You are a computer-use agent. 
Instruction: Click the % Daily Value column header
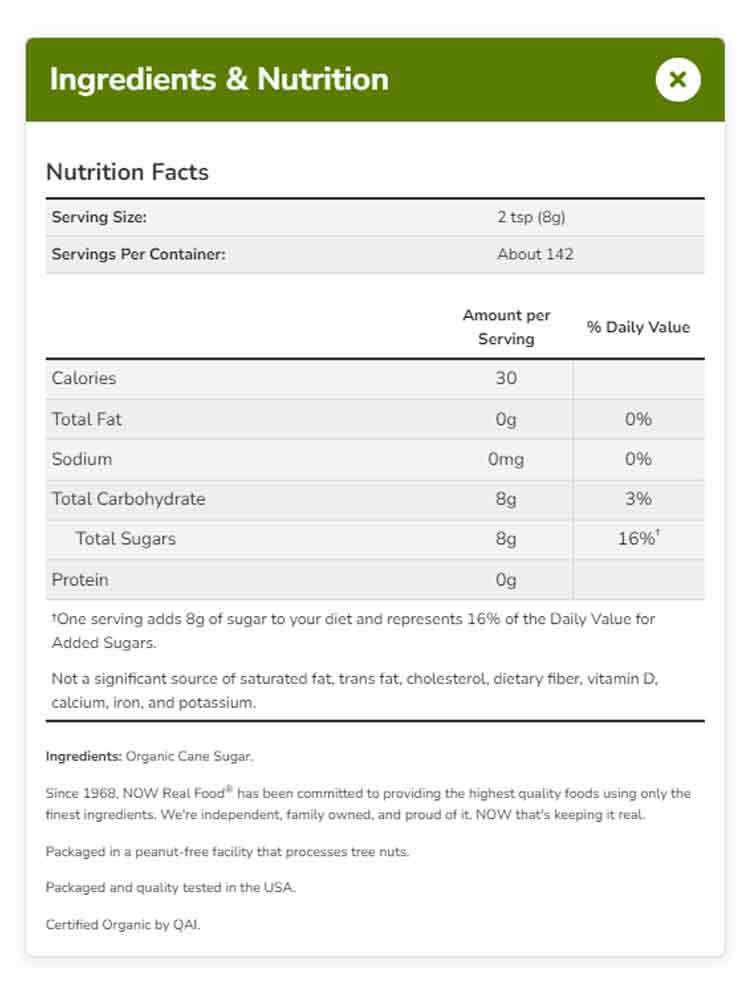(x=638, y=327)
